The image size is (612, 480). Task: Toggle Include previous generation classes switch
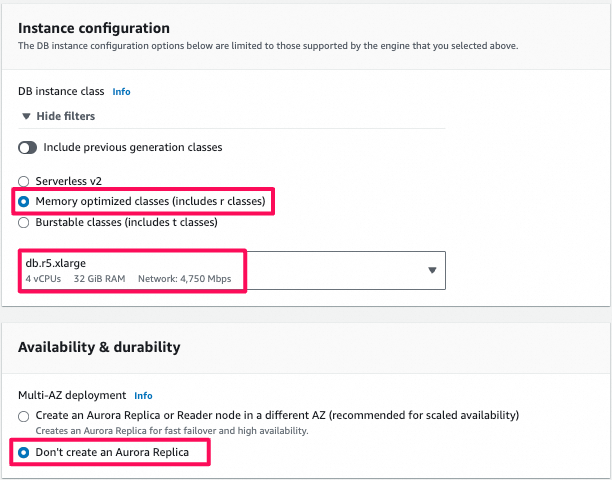coord(27,147)
